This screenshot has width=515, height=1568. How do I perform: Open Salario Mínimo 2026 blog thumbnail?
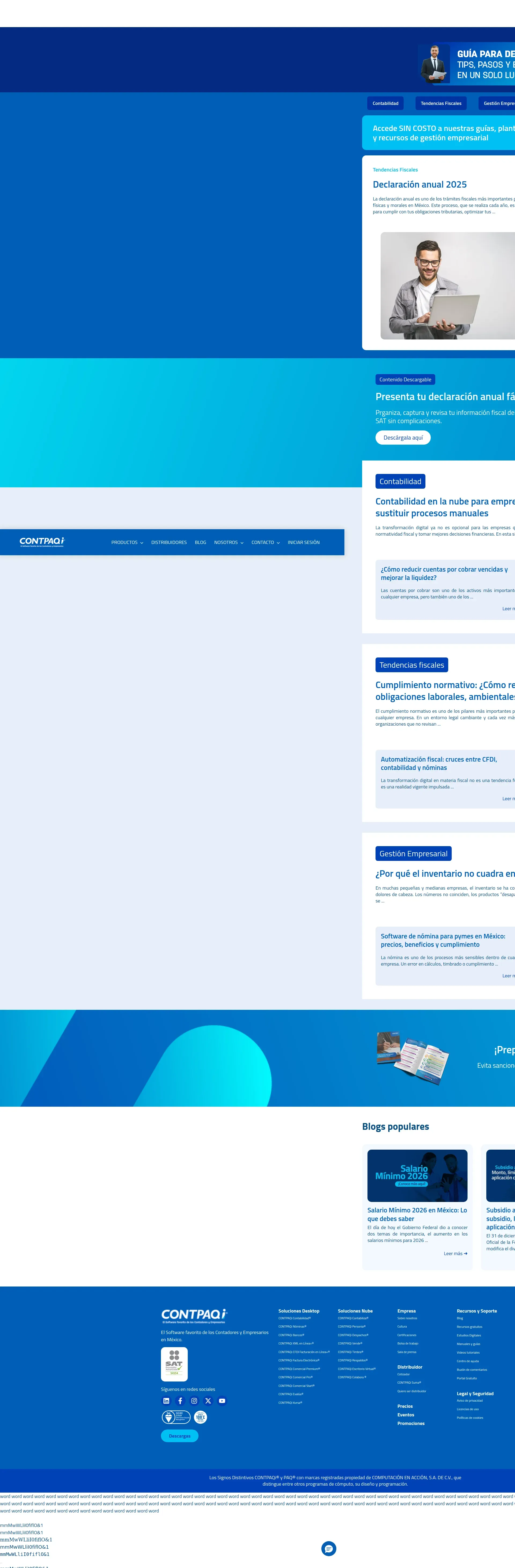pos(417,1175)
